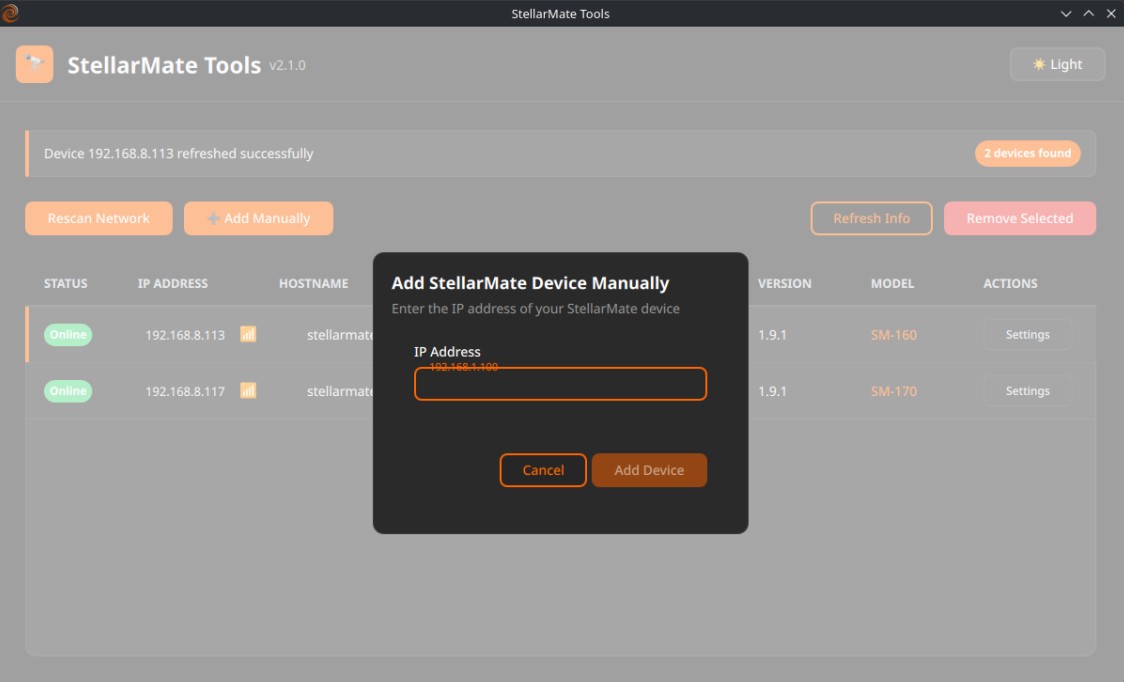This screenshot has width=1124, height=682.
Task: Click the IP Address input field
Action: [561, 384]
